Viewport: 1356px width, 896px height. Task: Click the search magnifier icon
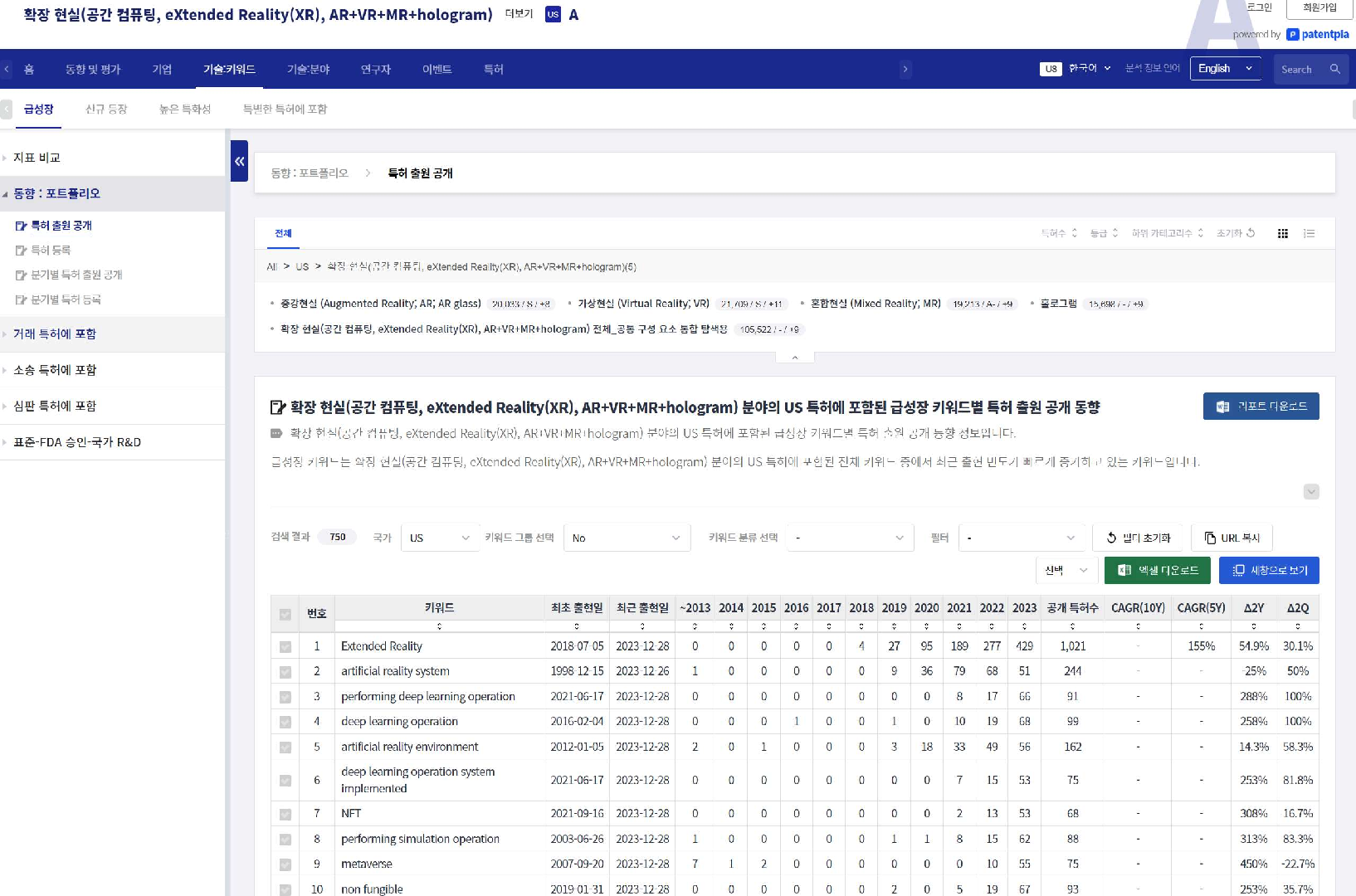(x=1335, y=69)
